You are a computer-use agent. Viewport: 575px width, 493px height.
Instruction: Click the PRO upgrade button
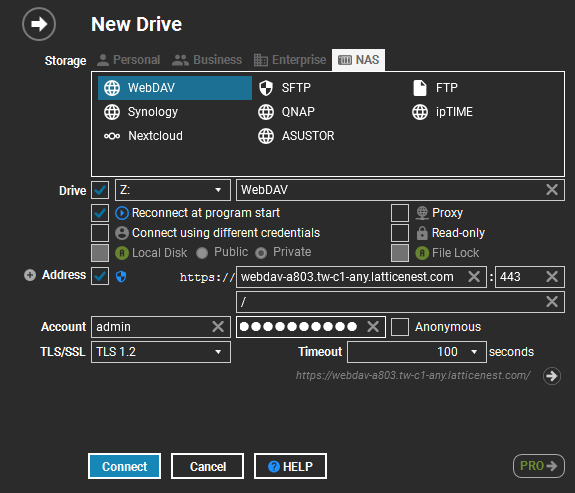pyautogui.click(x=539, y=466)
